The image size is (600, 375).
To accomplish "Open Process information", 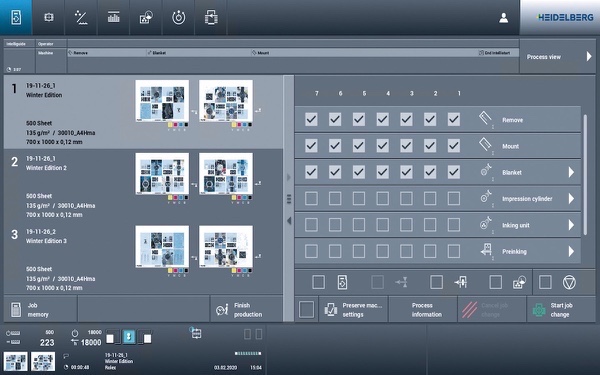I will [x=423, y=310].
